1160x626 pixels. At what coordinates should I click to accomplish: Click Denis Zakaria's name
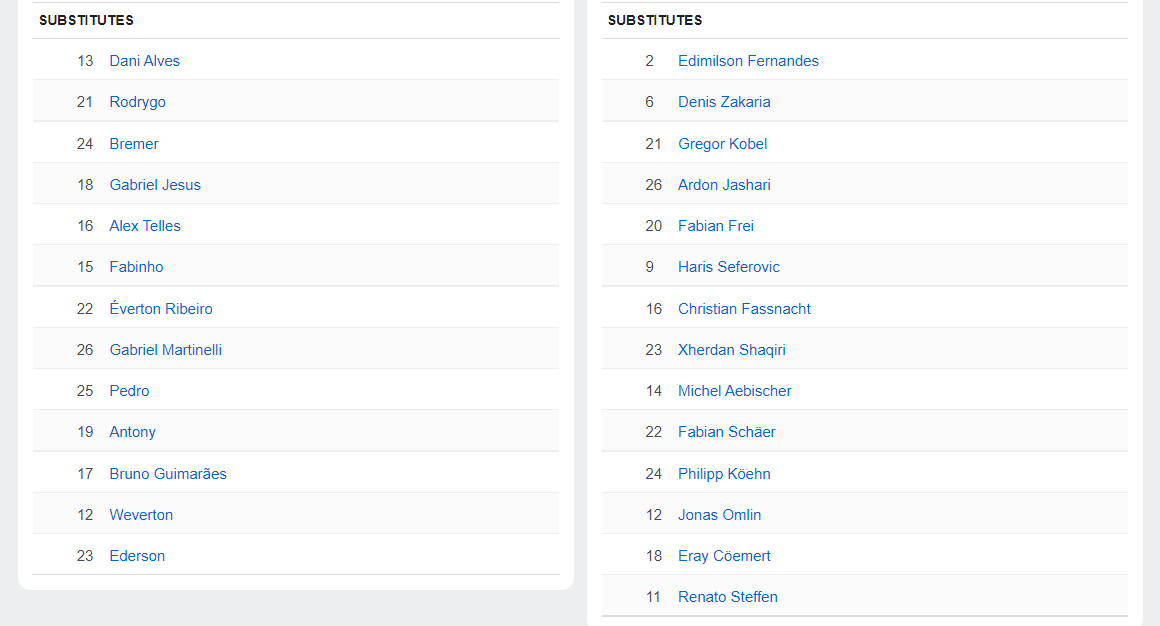(724, 102)
